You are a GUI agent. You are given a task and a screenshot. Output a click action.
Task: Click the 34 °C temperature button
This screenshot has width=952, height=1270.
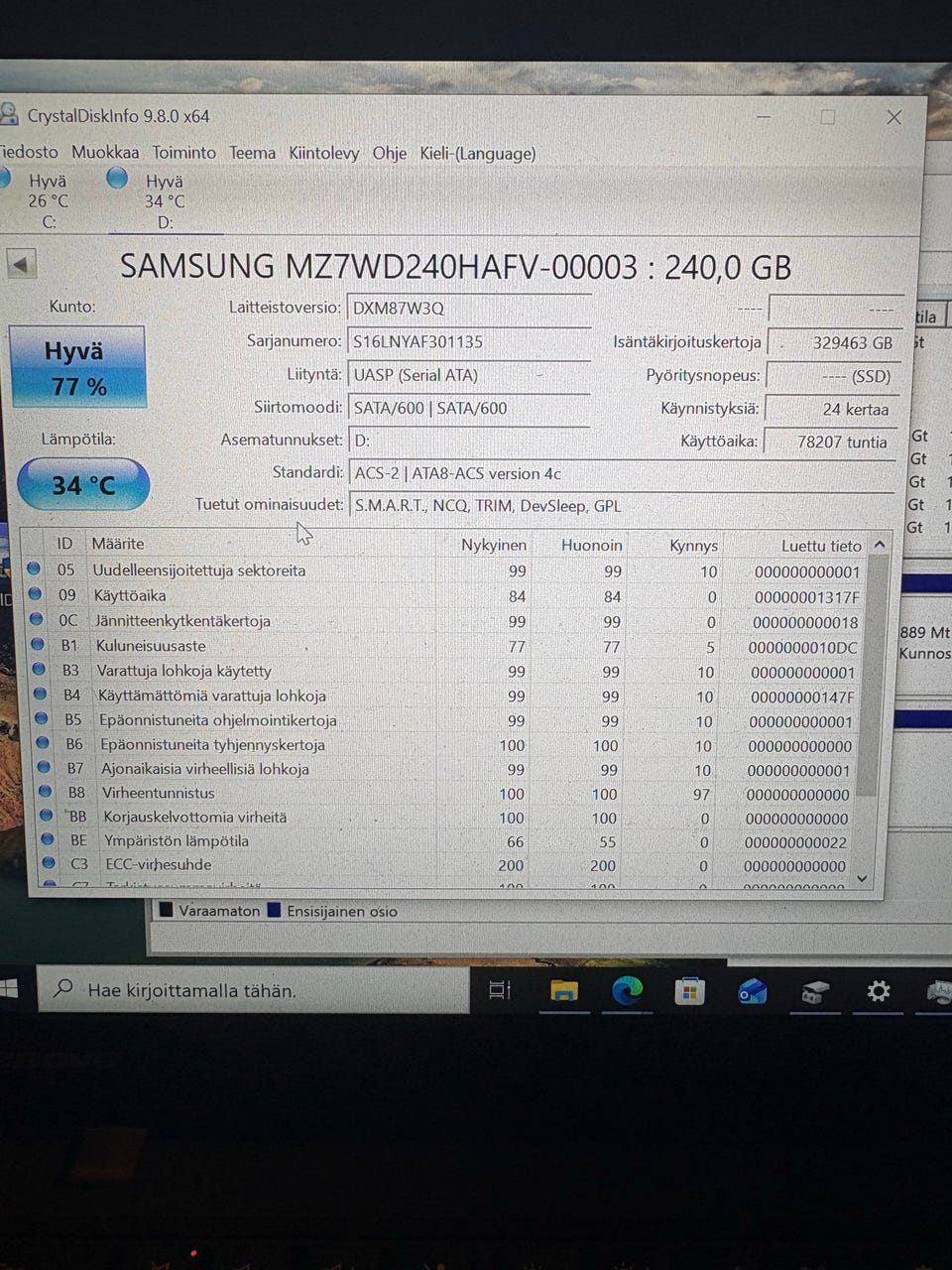click(83, 485)
